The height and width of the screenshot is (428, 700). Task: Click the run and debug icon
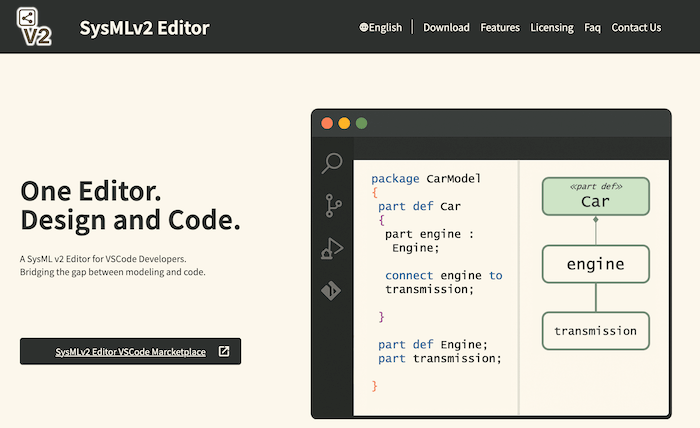pyautogui.click(x=332, y=248)
